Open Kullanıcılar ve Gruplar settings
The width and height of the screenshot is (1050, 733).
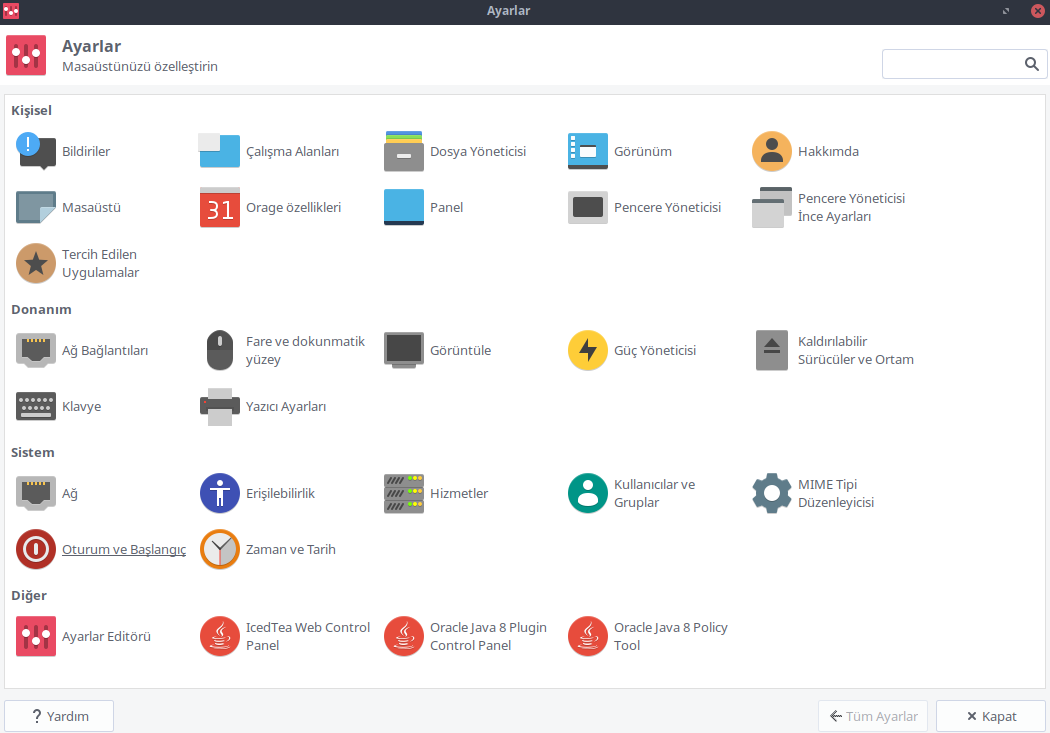(588, 494)
